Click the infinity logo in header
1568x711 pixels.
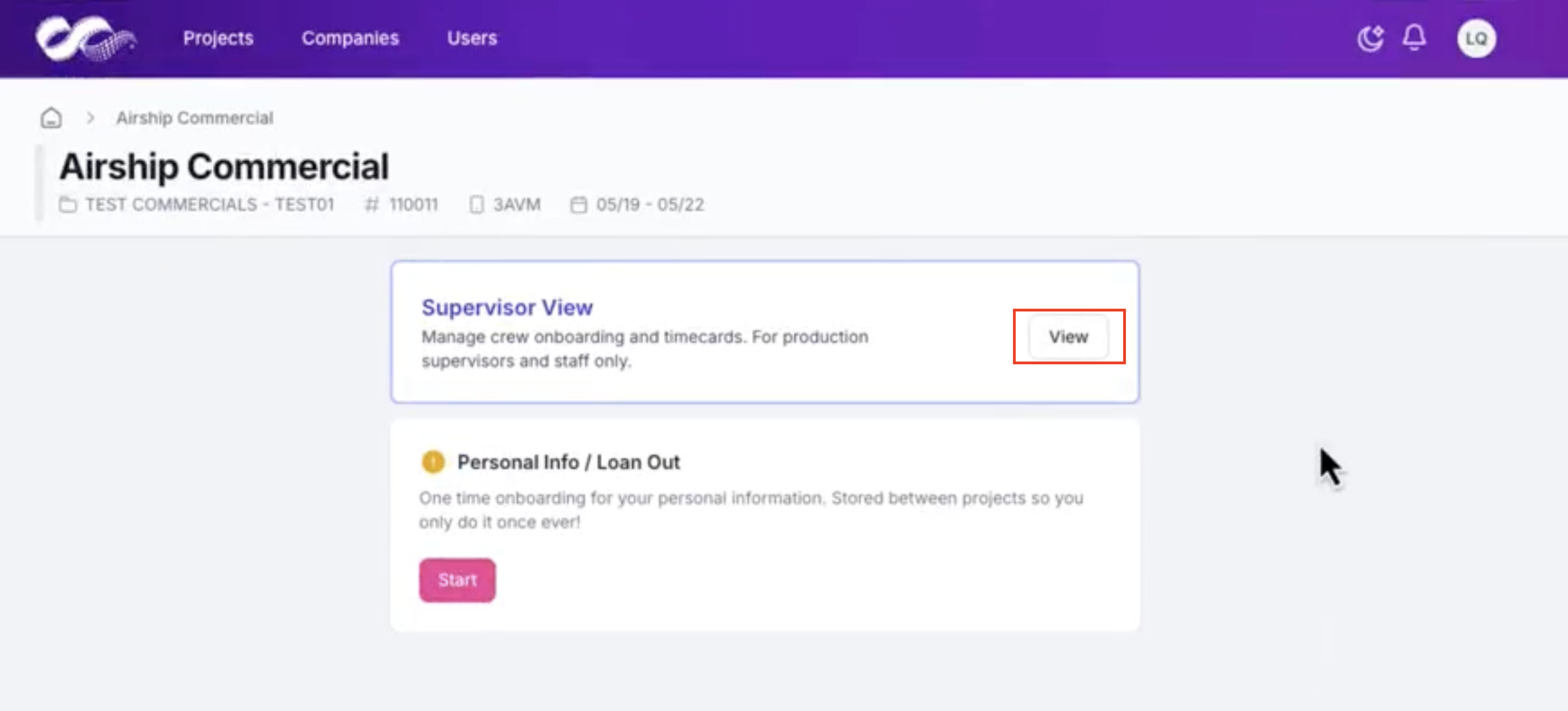85,39
